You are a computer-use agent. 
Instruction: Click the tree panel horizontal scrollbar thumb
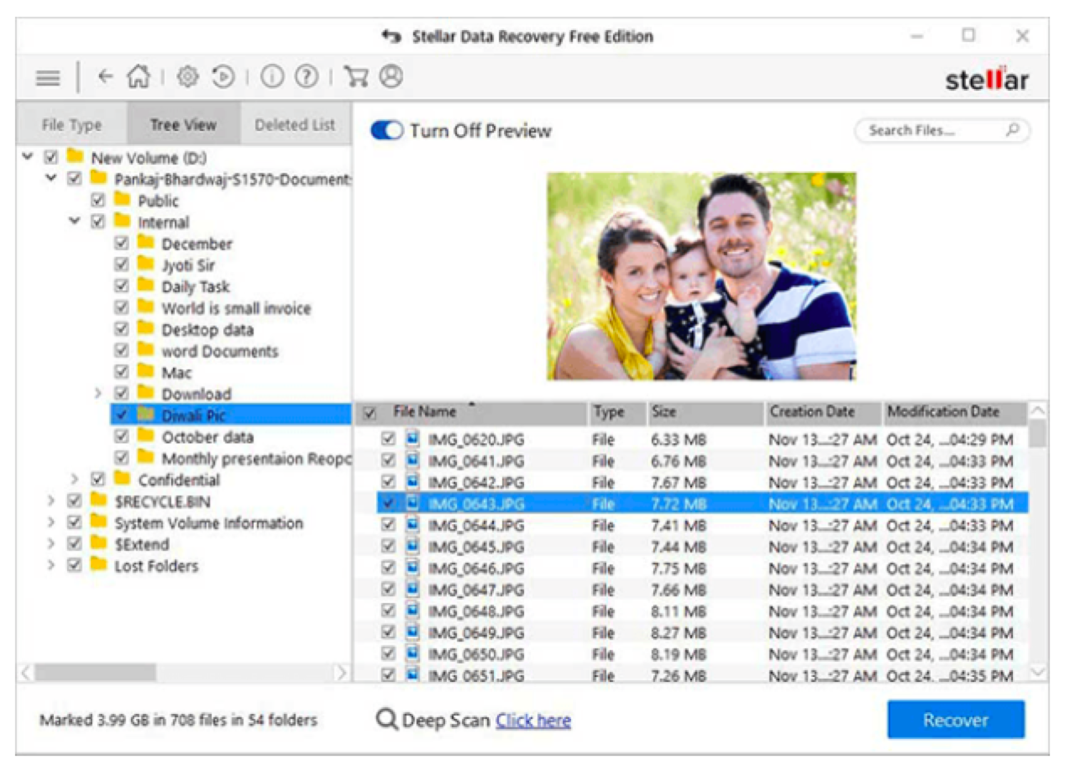(x=95, y=672)
